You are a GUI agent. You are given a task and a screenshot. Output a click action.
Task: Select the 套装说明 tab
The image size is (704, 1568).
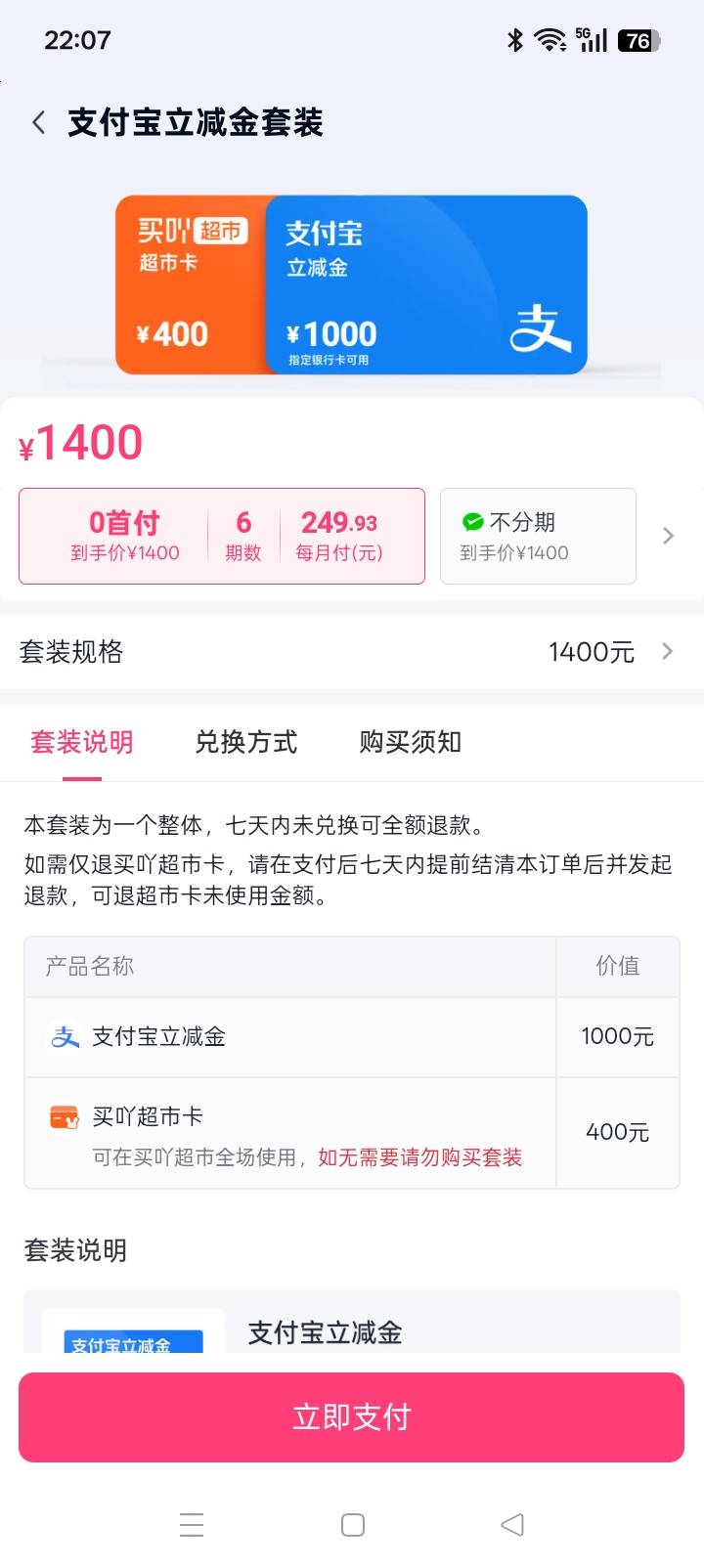[82, 742]
